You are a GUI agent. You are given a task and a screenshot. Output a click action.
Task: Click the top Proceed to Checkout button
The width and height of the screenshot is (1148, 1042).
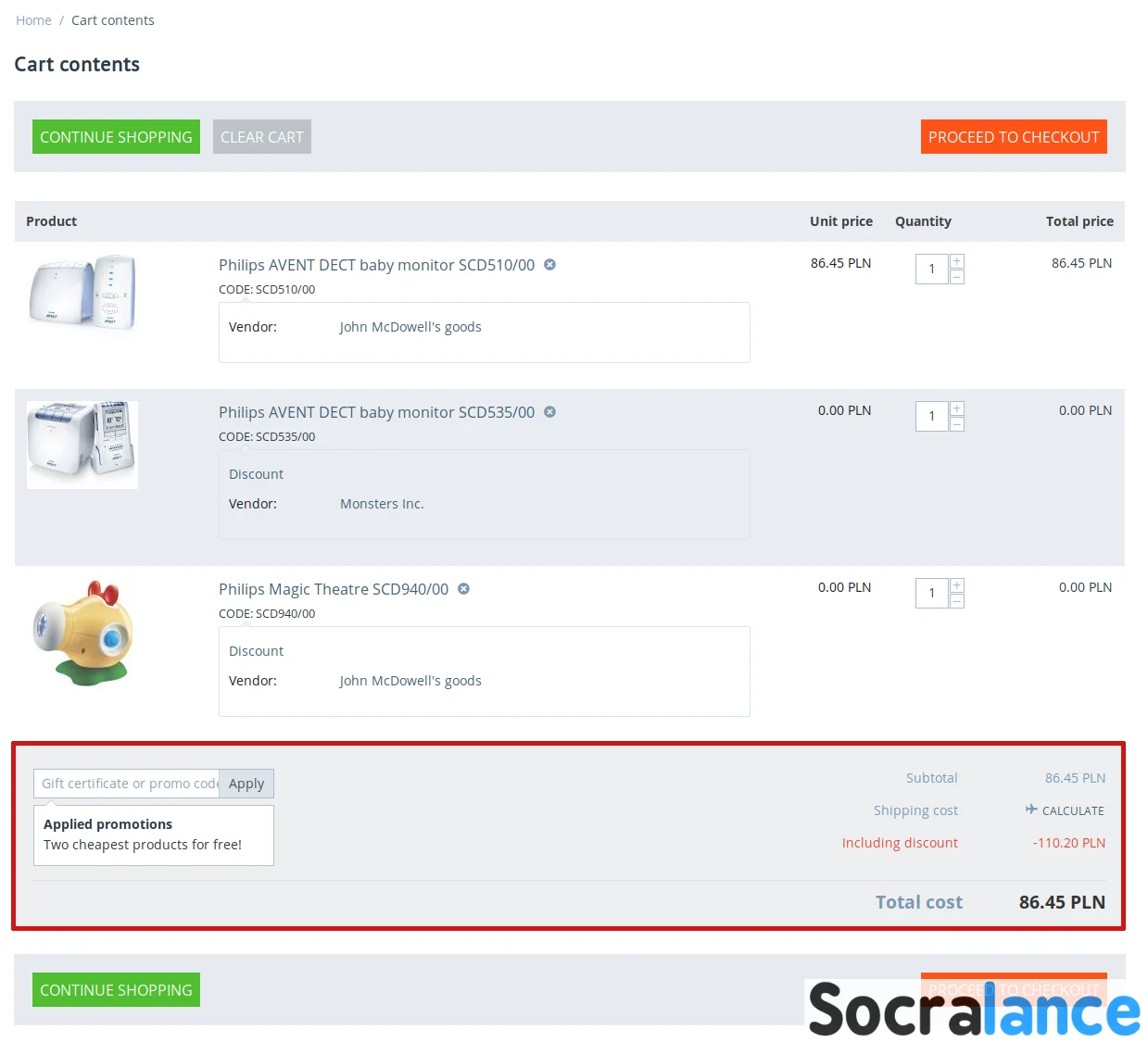pos(1014,137)
